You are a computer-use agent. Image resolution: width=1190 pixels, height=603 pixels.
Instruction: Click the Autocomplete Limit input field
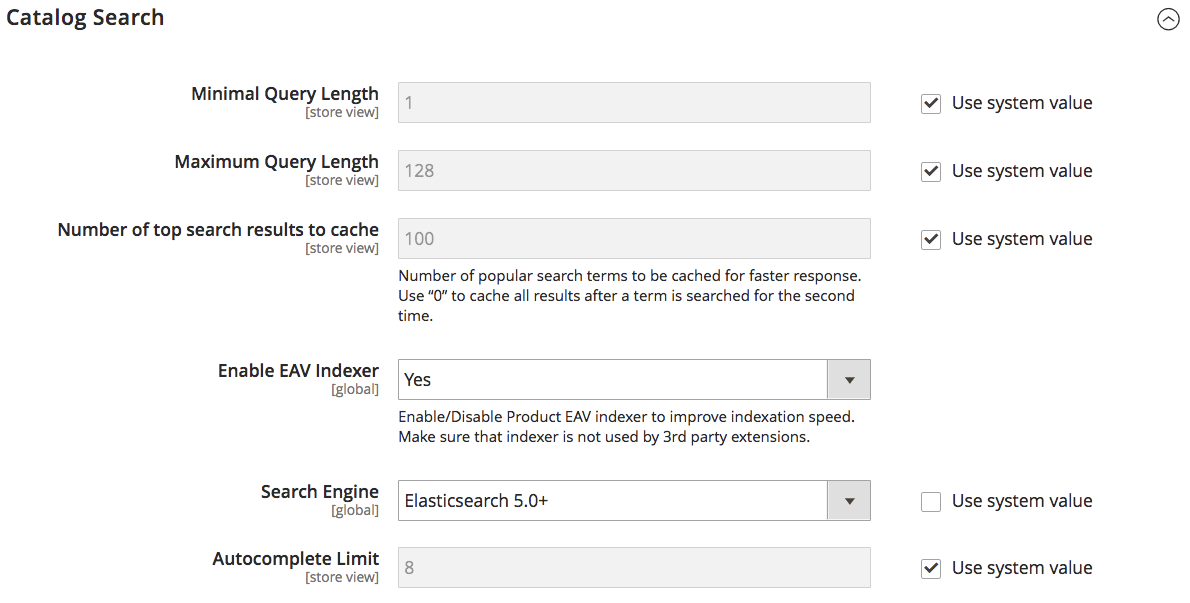634,568
